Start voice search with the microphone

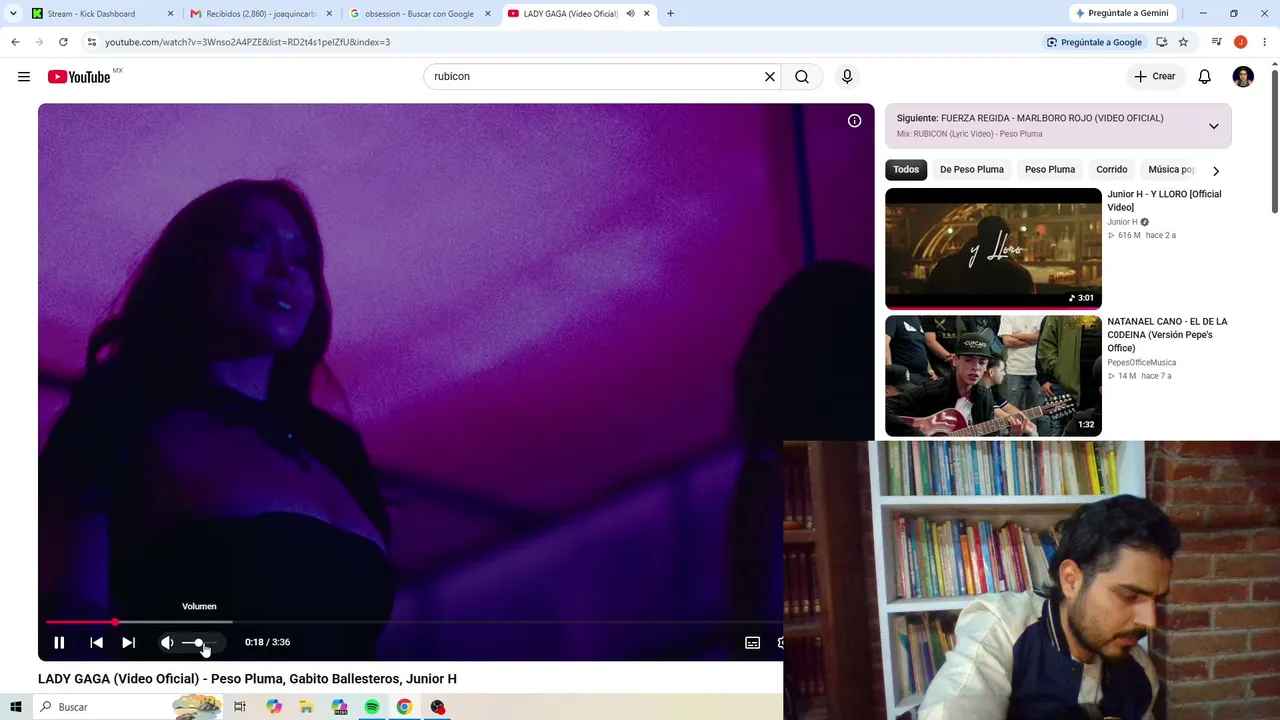point(847,77)
